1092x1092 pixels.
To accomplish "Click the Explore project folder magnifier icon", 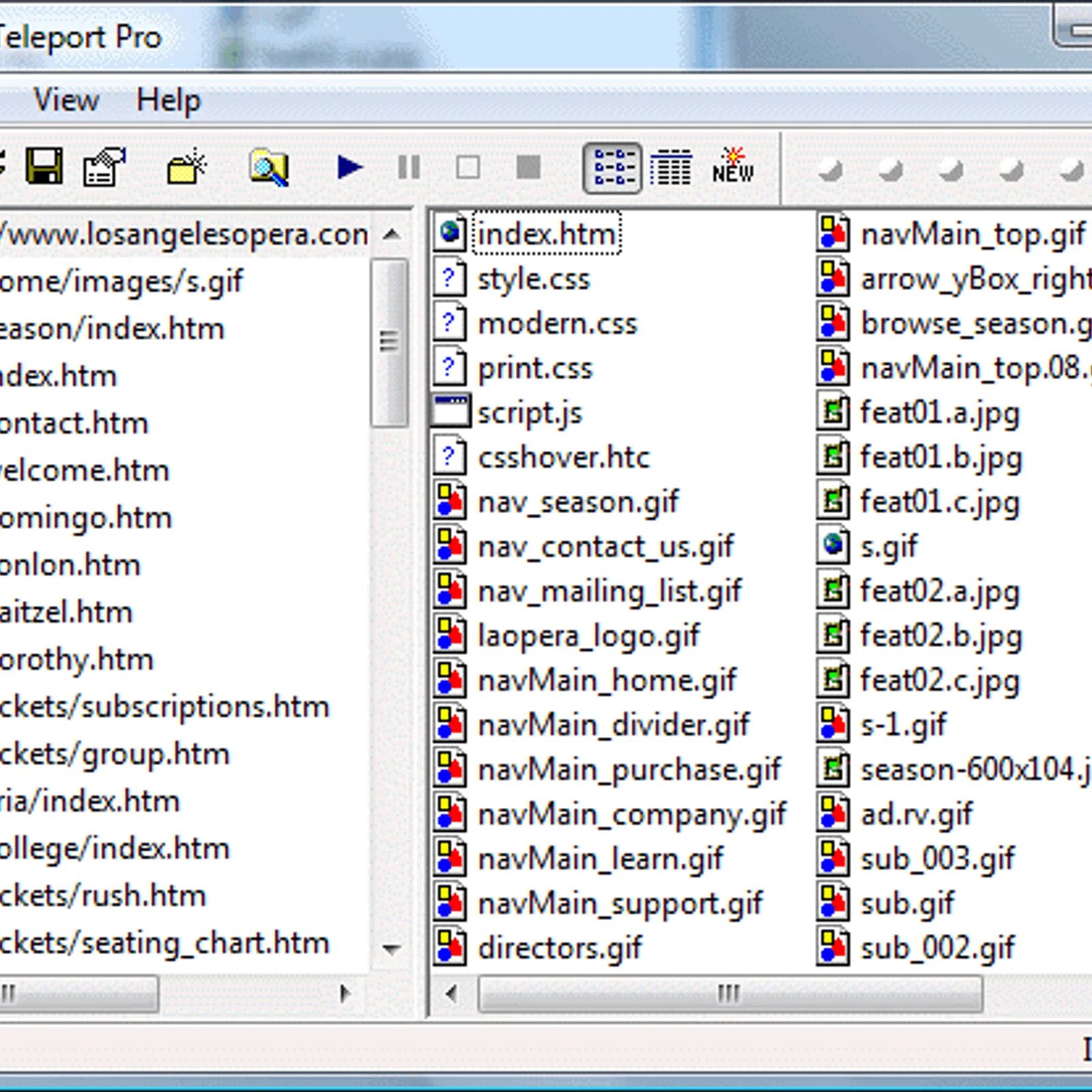I will pos(269,167).
